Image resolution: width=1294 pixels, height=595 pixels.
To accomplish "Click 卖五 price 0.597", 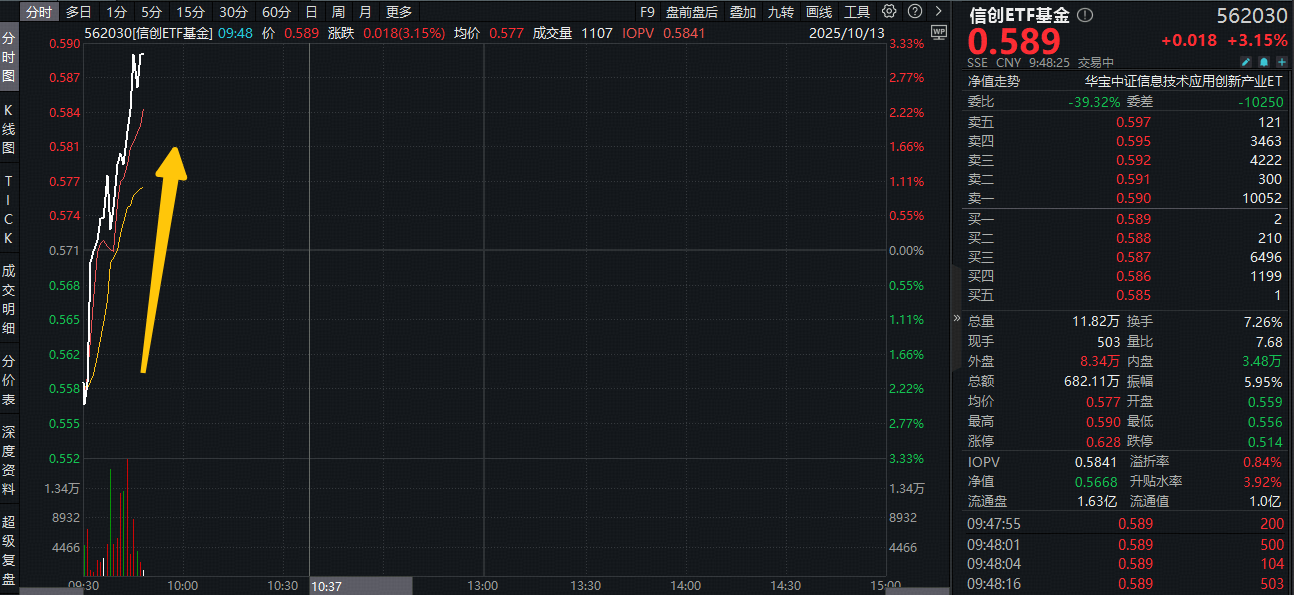I will tap(1133, 122).
